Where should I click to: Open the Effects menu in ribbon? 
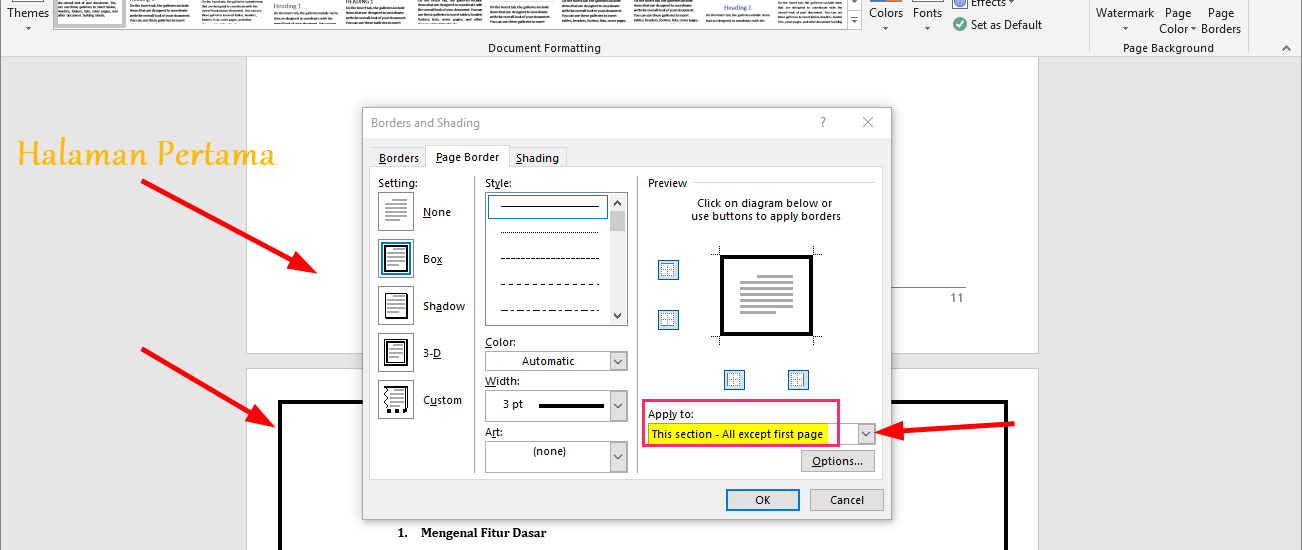984,4
